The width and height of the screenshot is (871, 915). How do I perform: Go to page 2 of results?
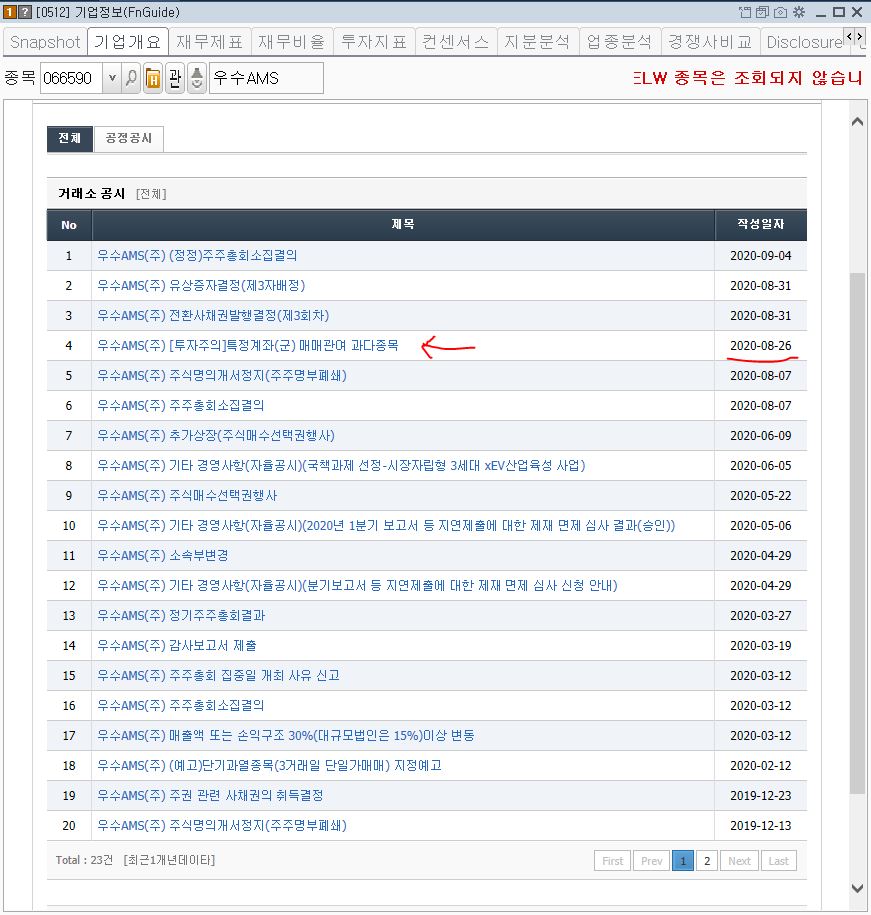707,861
